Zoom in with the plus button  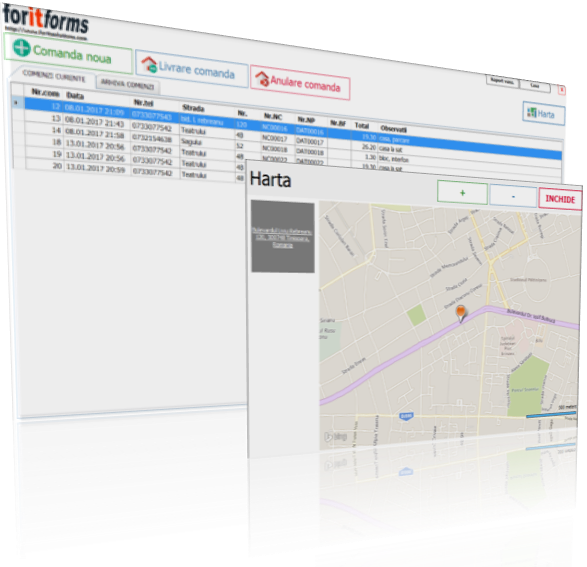point(462,193)
